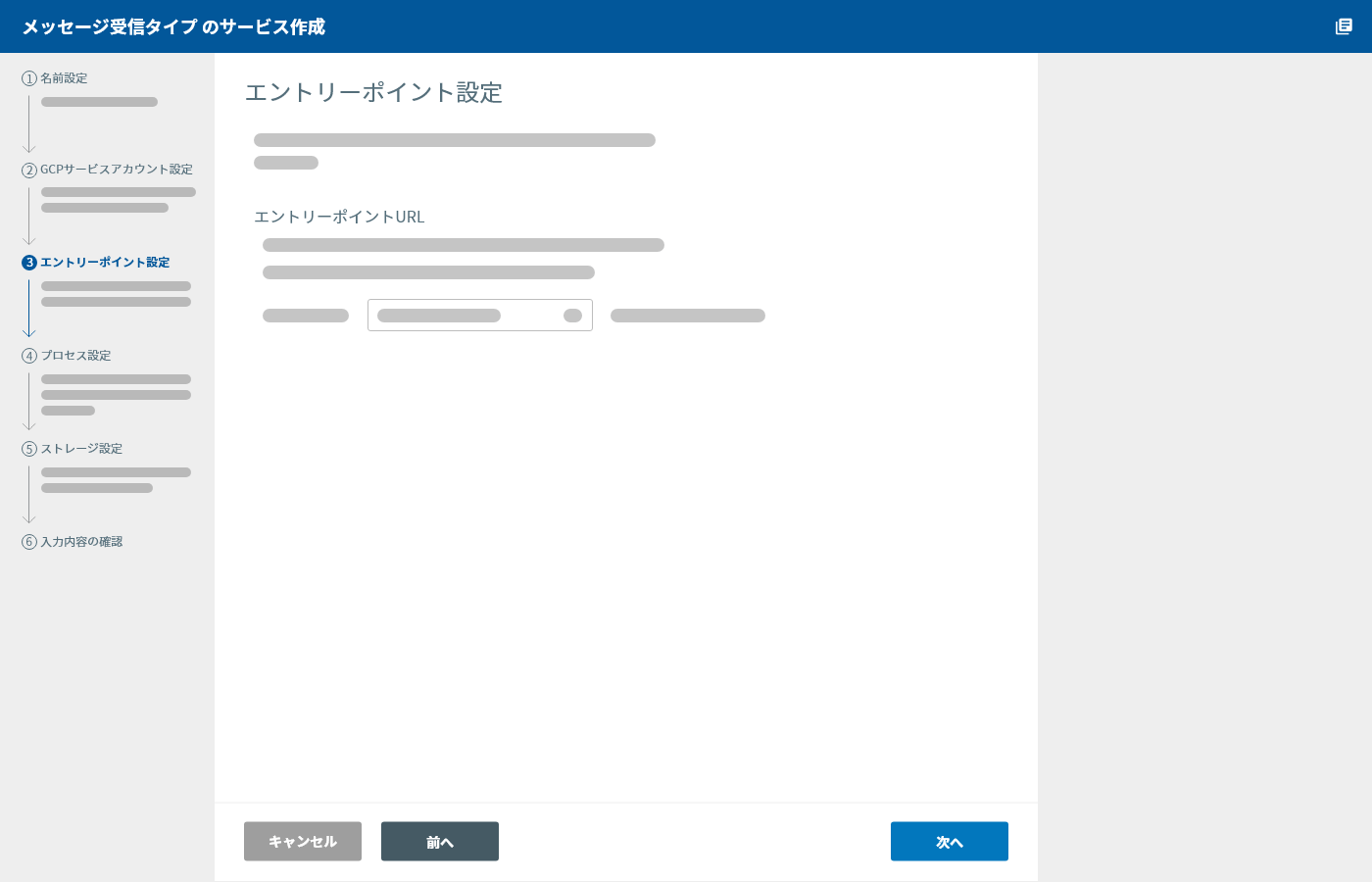Proceed with the 次へ button

(x=950, y=841)
